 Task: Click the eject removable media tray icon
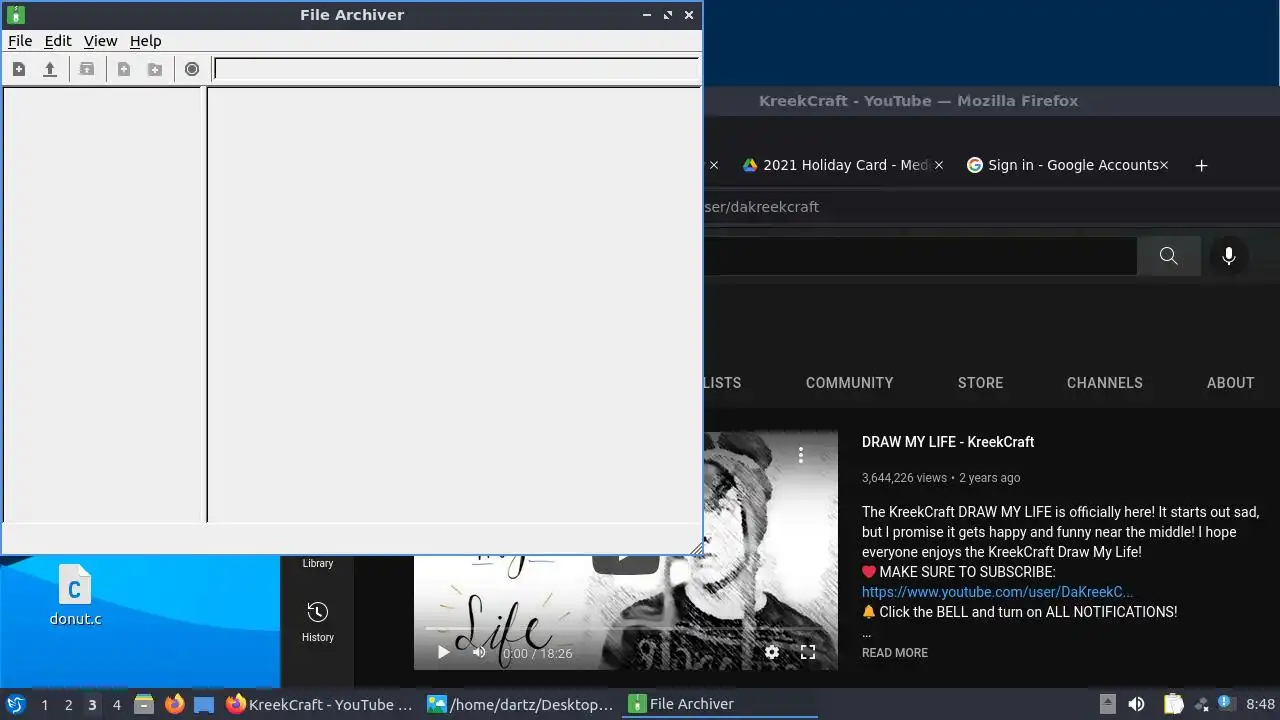tap(1107, 704)
